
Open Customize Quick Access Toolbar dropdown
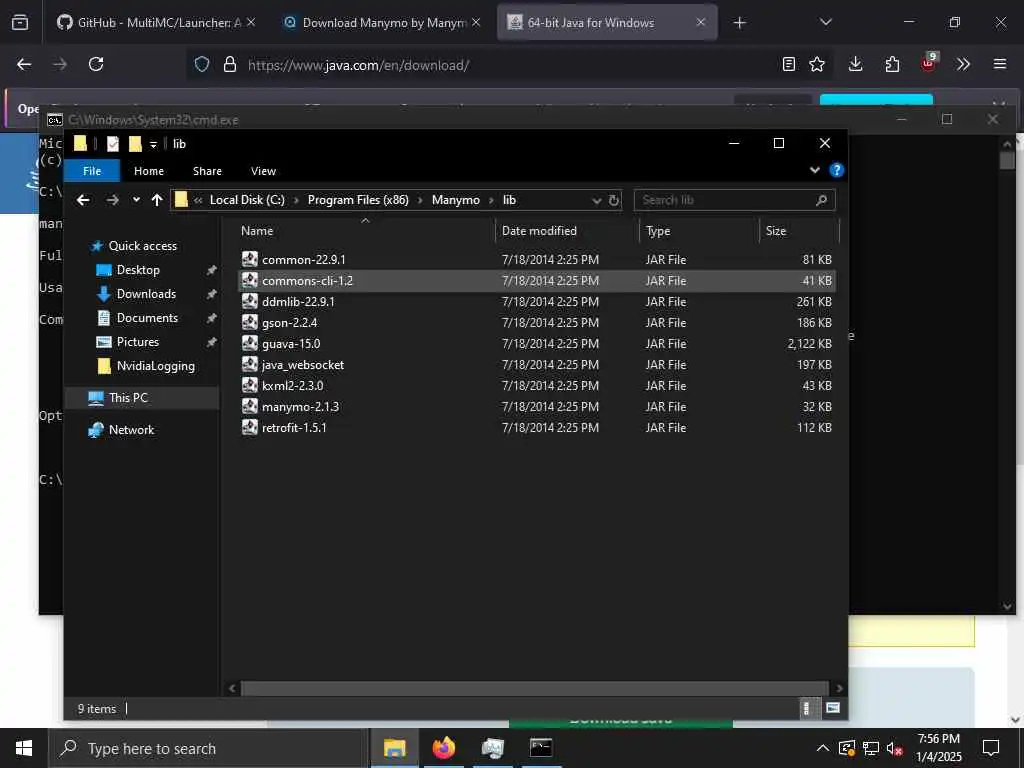point(153,144)
